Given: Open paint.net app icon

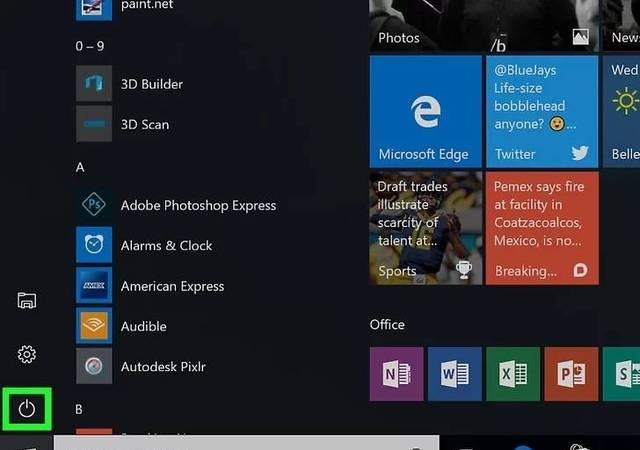Looking at the screenshot, I should (94, 10).
